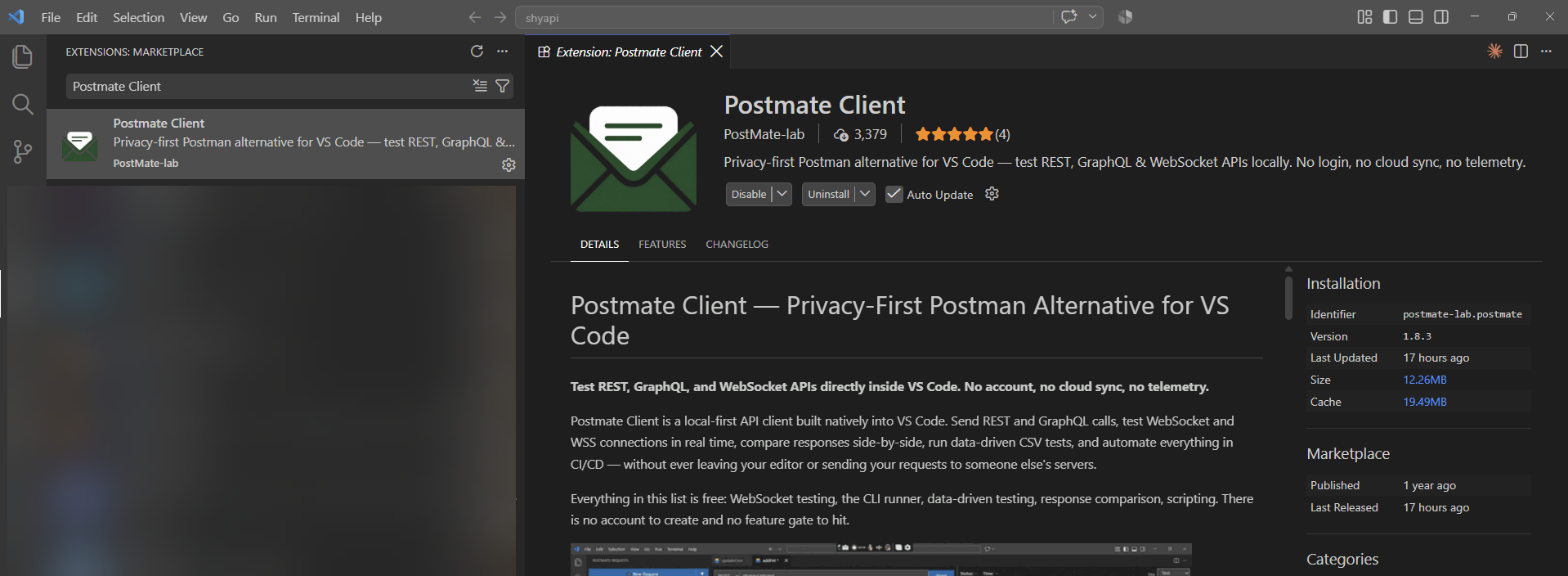The image size is (1568, 576).
Task: Click the VS Code logo in title bar
Action: coord(16,16)
